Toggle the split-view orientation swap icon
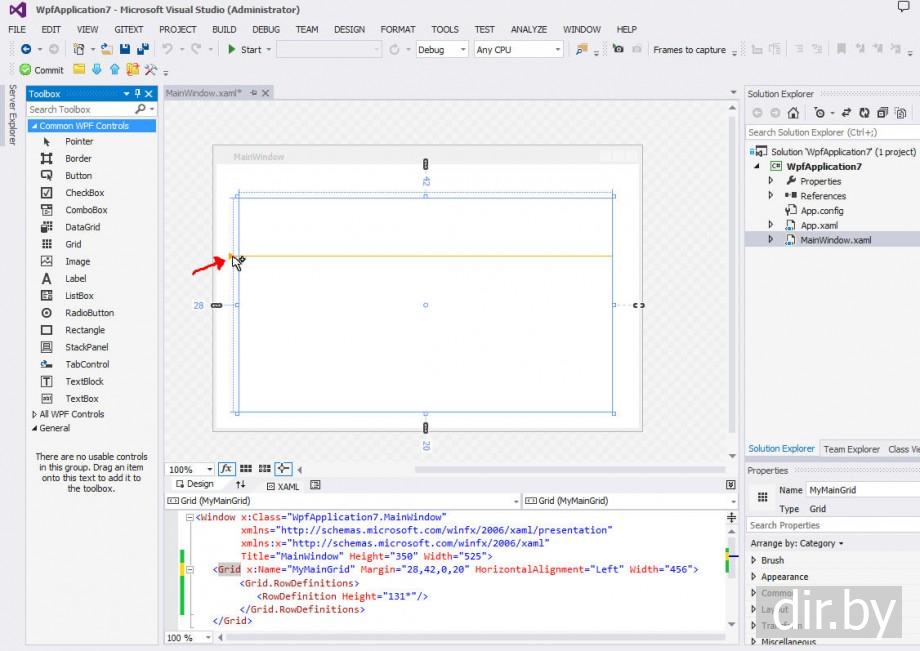 [x=241, y=485]
